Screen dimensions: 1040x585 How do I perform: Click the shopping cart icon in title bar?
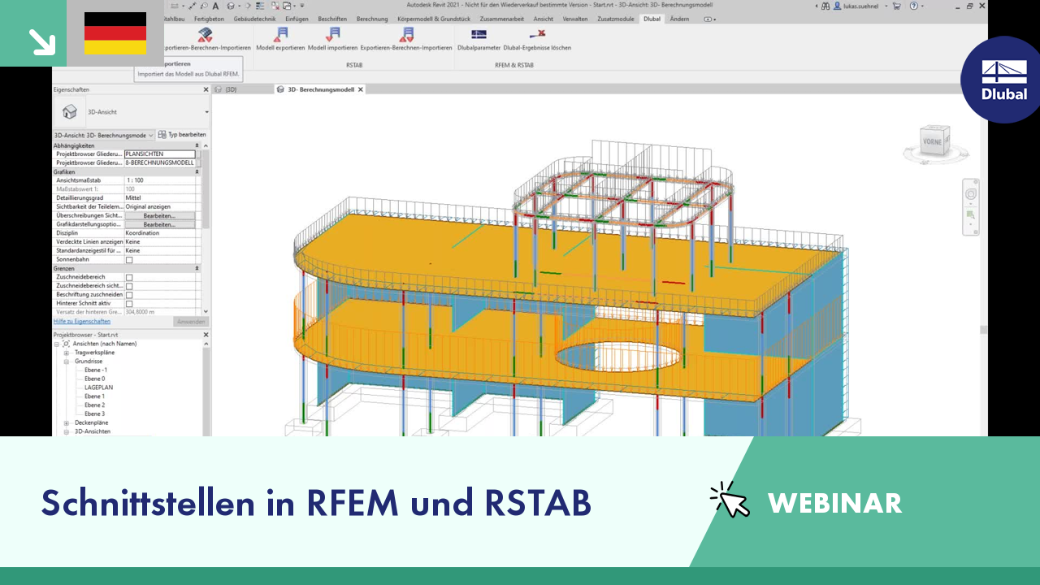coord(897,6)
